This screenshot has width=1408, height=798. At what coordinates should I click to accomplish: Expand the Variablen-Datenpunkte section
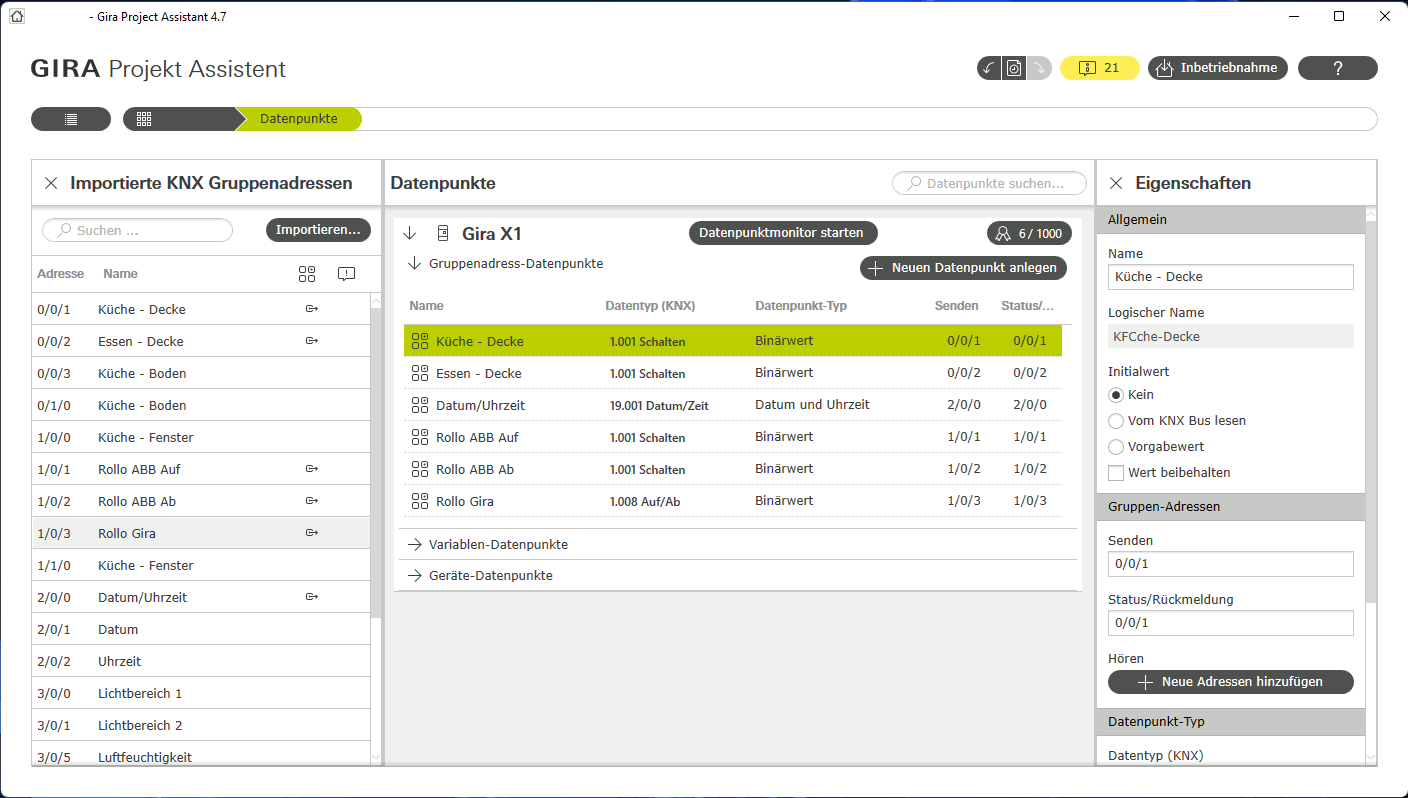point(414,545)
